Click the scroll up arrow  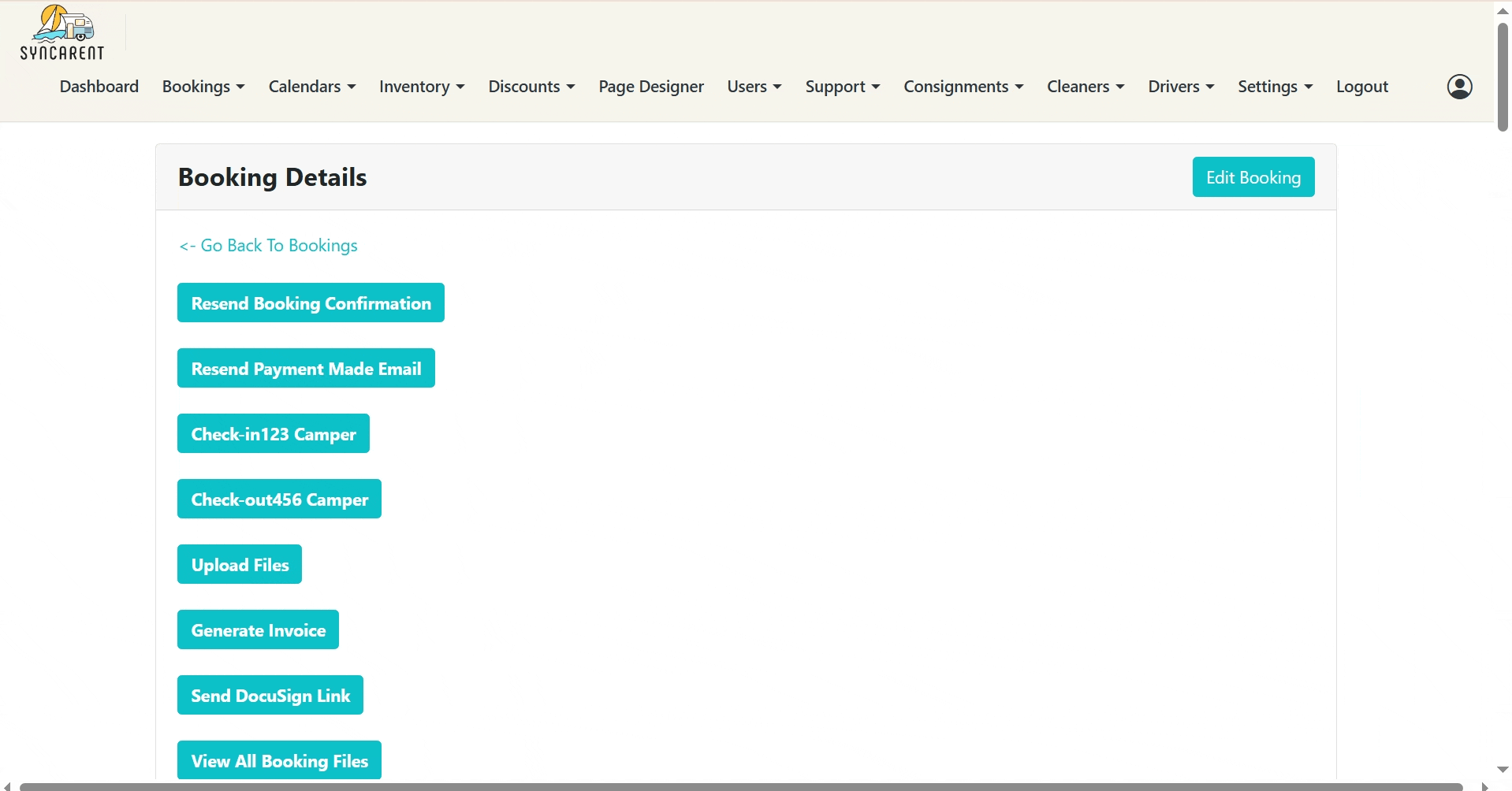click(x=1503, y=10)
